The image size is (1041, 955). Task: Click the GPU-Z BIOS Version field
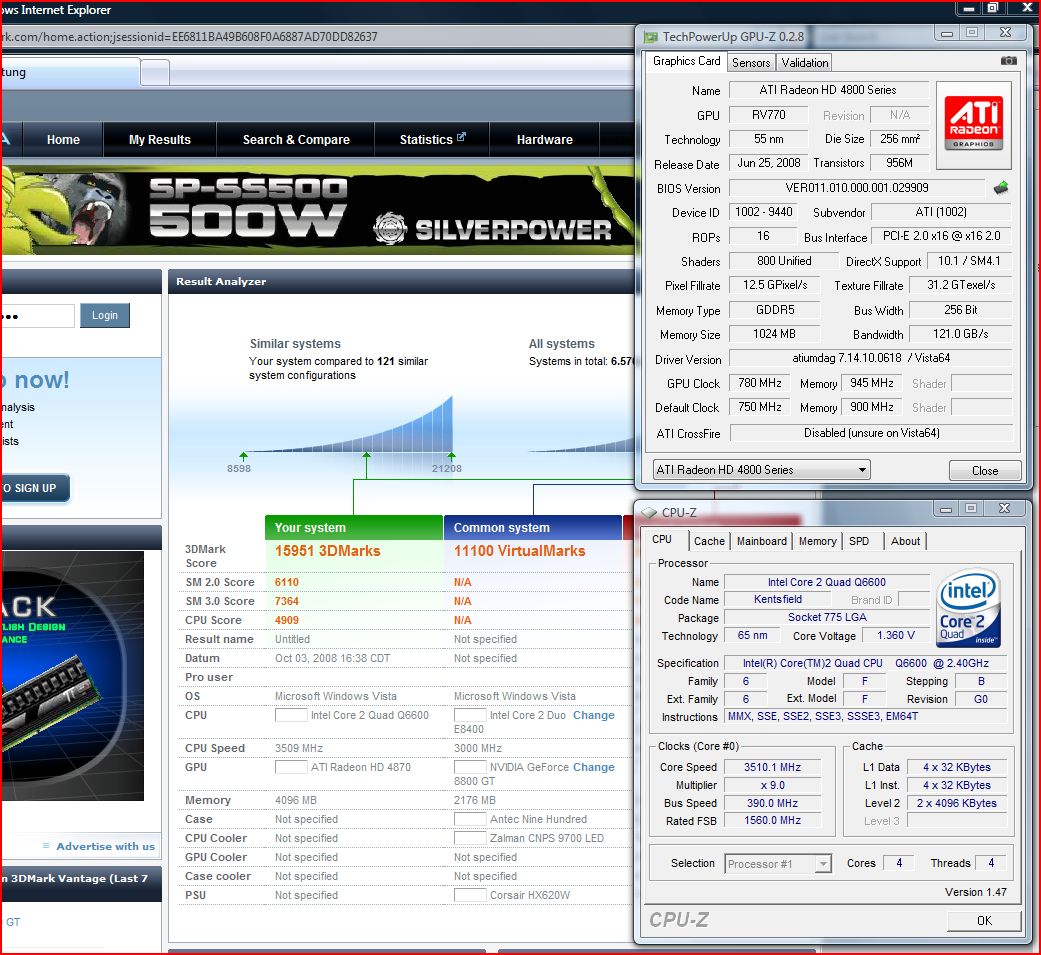[x=856, y=188]
